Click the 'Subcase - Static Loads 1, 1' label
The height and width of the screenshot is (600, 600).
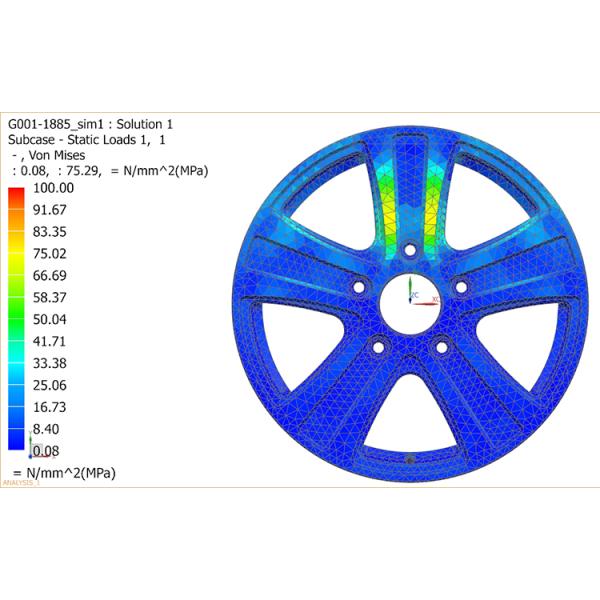coord(86,139)
